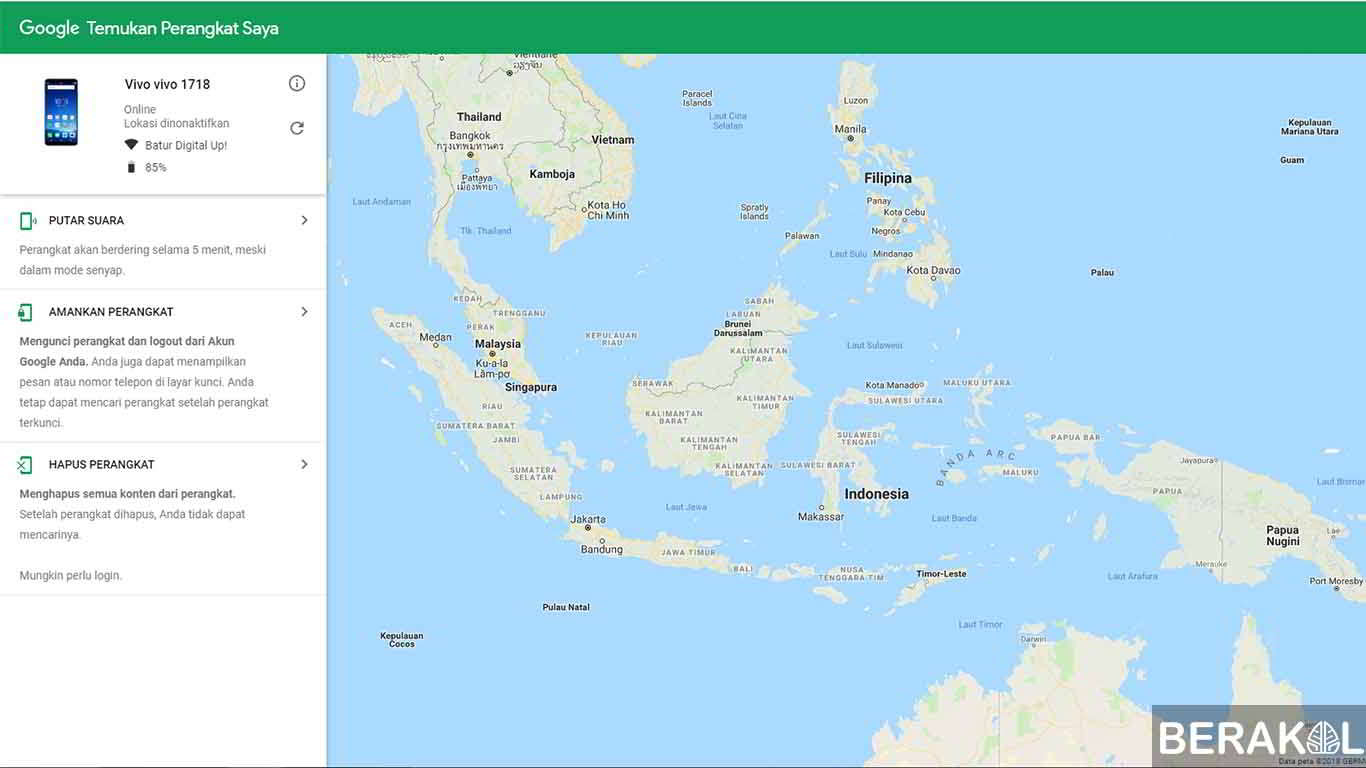1366x768 pixels.
Task: Click Kota Manado label on map
Action: coord(892,385)
